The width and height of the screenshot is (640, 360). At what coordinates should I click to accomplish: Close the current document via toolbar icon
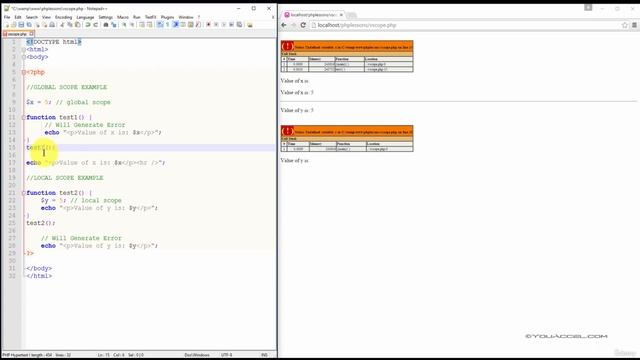(x=37, y=25)
